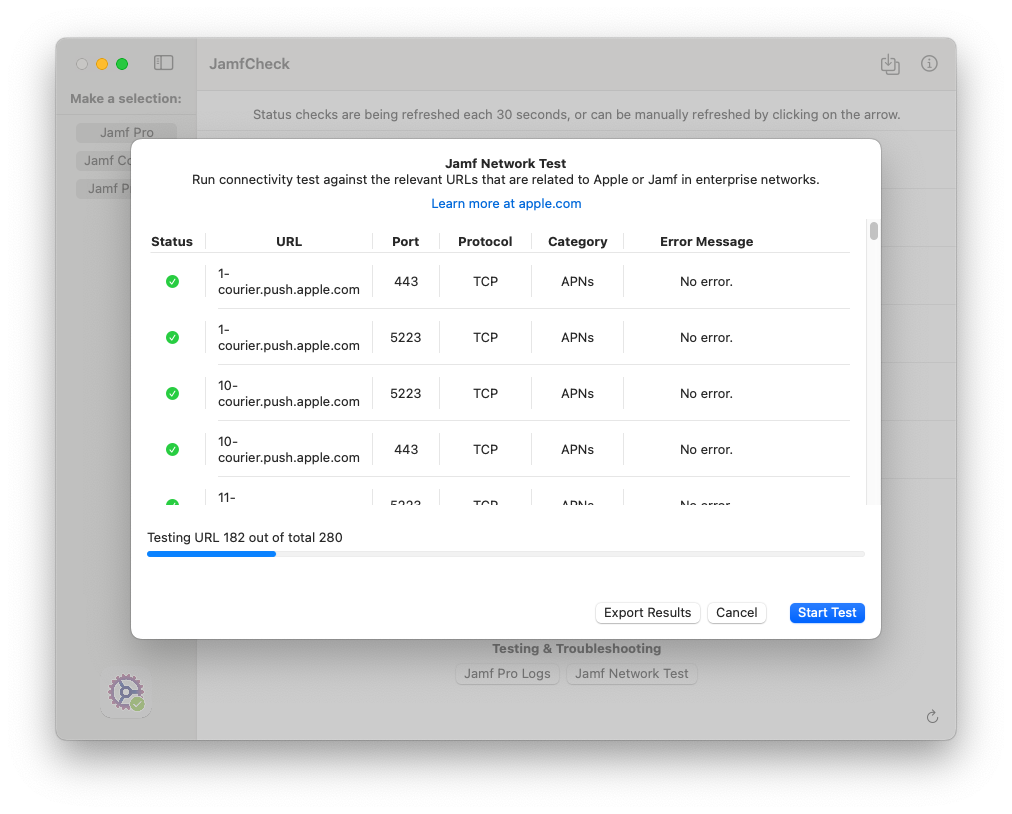The width and height of the screenshot is (1012, 814).
Task: Click the Start Test button
Action: tap(827, 613)
